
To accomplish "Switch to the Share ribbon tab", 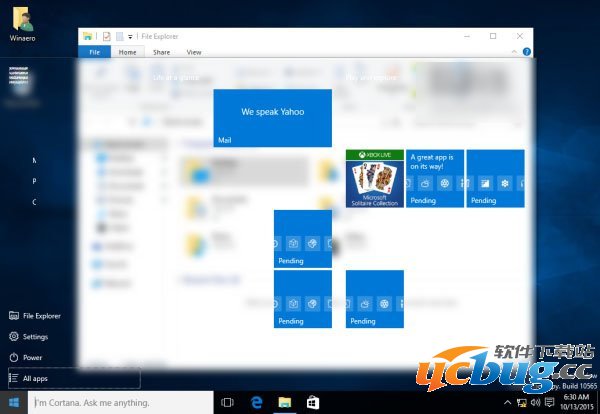I will point(161,52).
